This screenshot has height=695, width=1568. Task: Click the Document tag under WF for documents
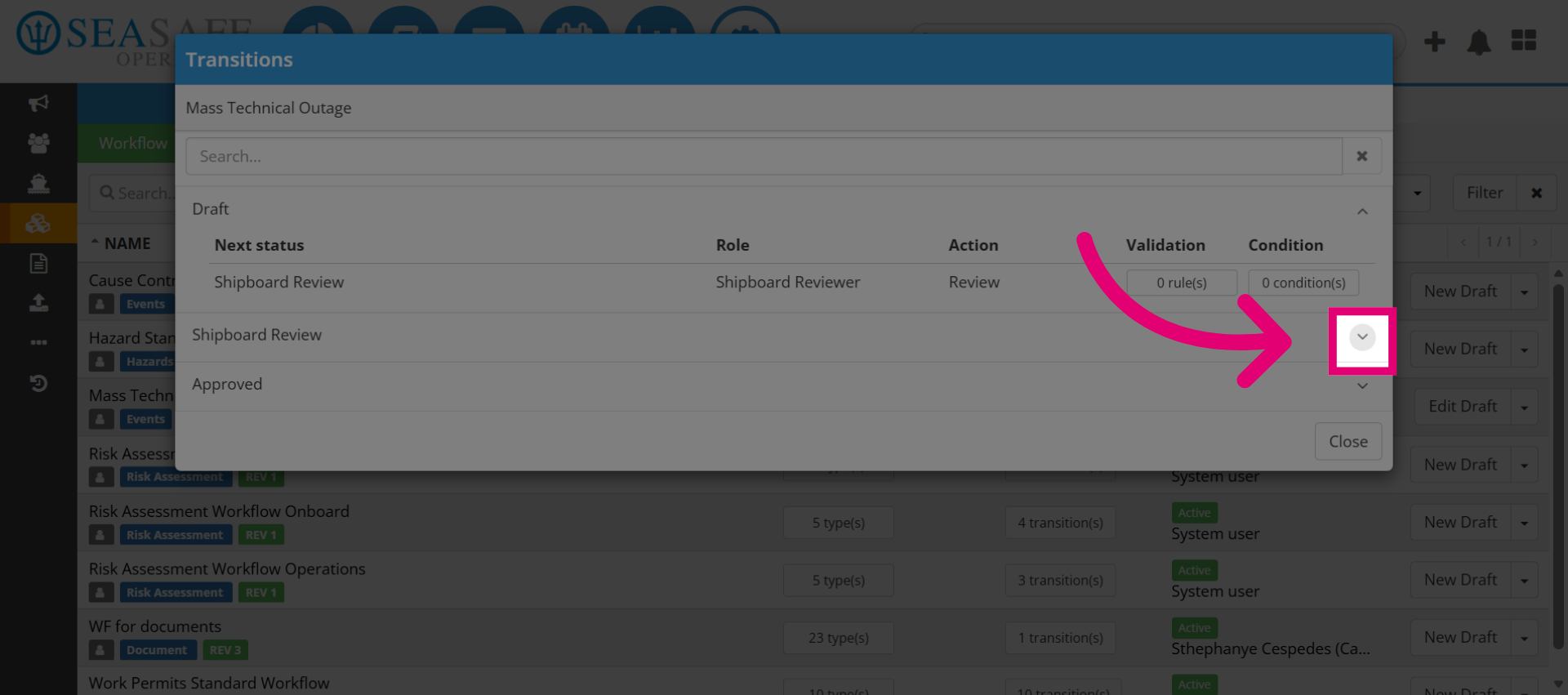pos(157,650)
